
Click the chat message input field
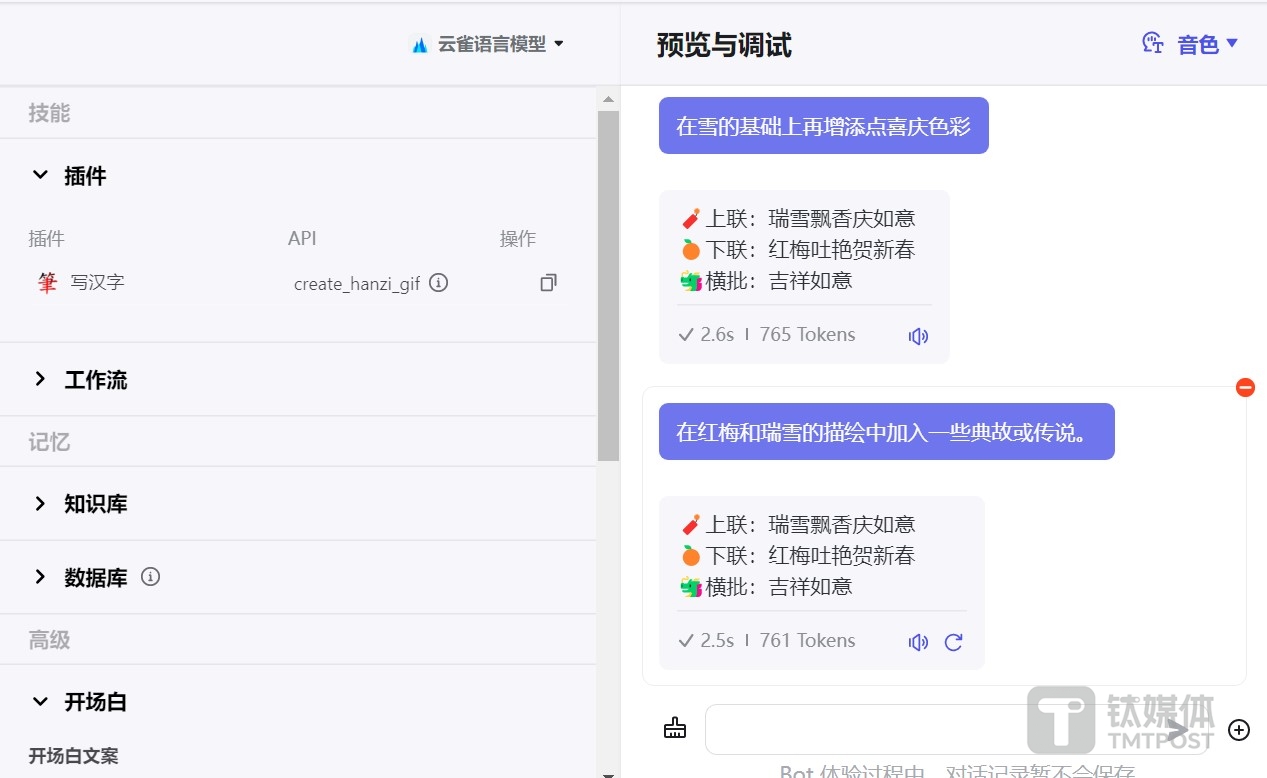tap(930, 730)
